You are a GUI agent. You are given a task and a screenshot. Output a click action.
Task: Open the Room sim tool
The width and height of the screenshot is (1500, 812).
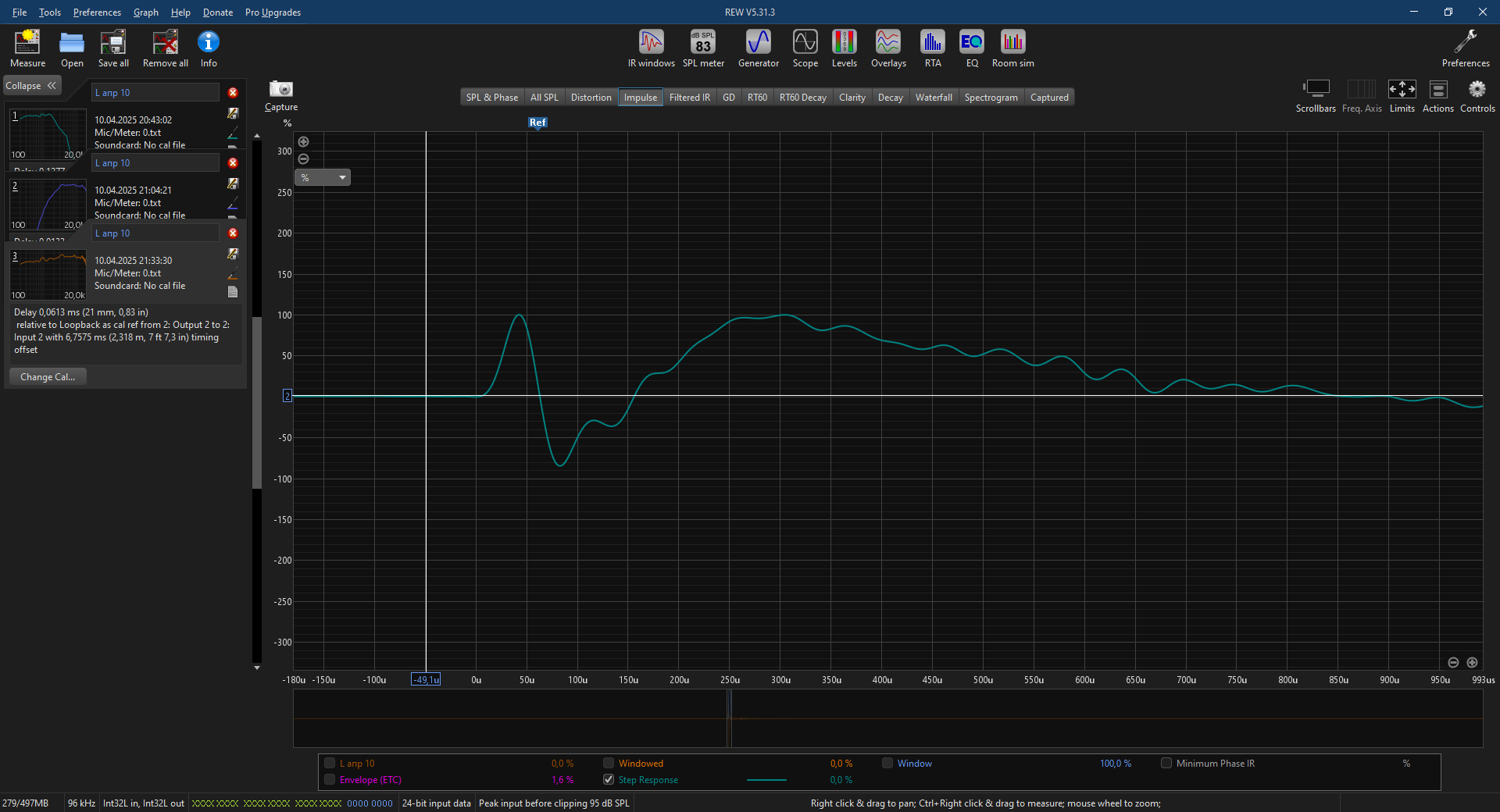click(x=1013, y=48)
